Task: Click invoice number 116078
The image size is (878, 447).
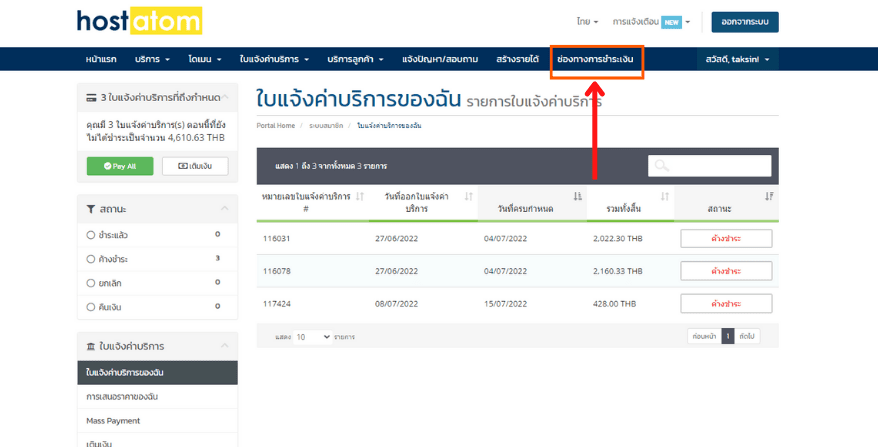Action: point(277,271)
